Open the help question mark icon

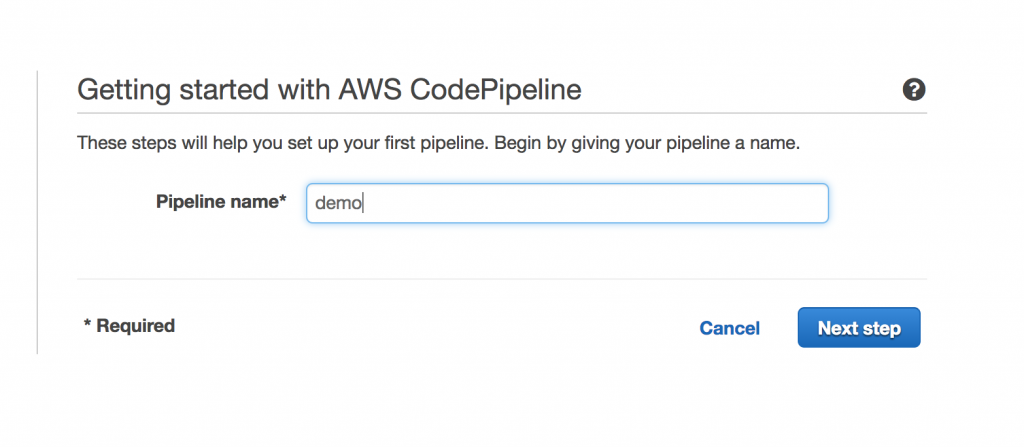913,90
